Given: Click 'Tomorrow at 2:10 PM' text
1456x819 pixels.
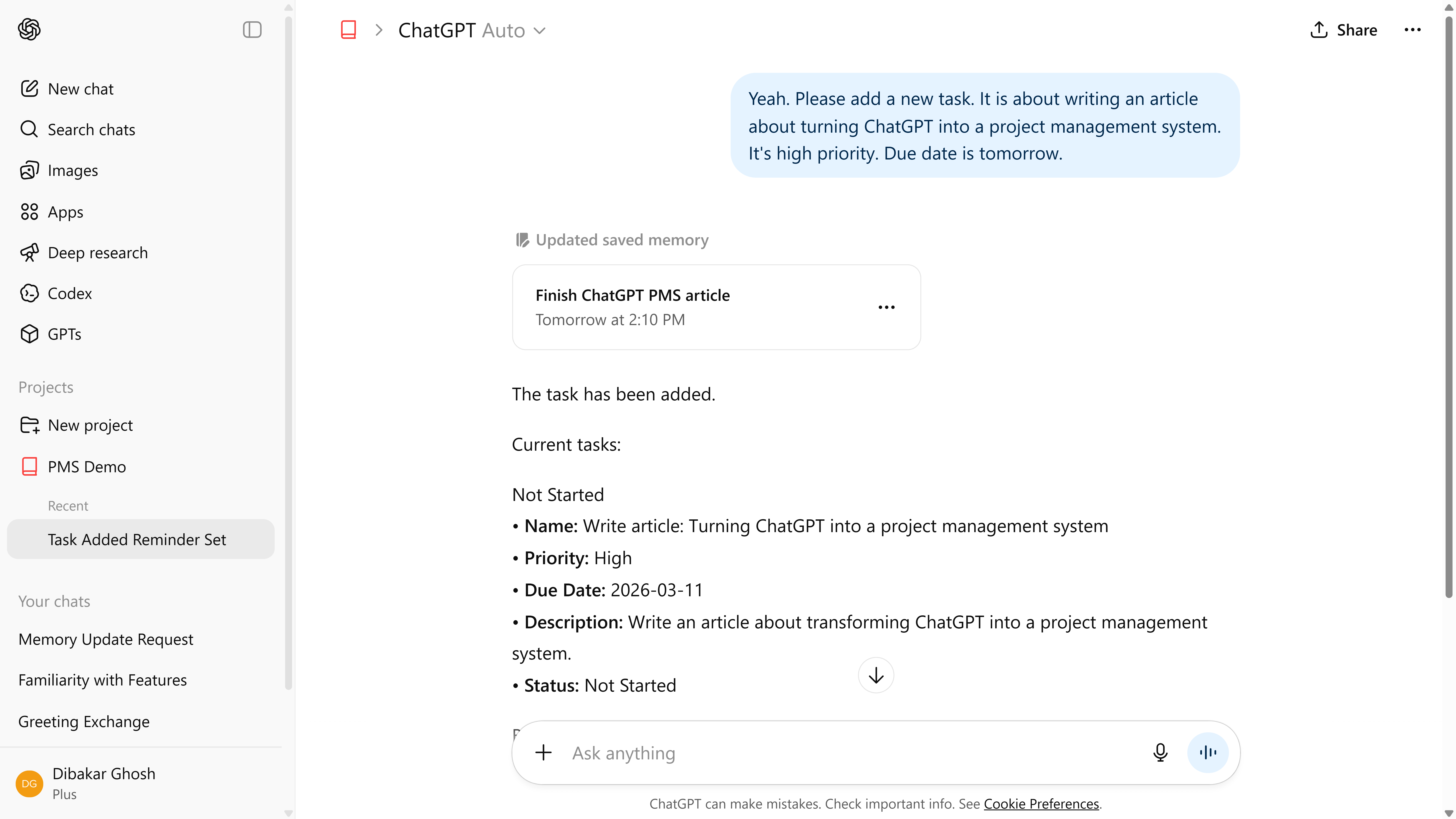Looking at the screenshot, I should point(610,320).
